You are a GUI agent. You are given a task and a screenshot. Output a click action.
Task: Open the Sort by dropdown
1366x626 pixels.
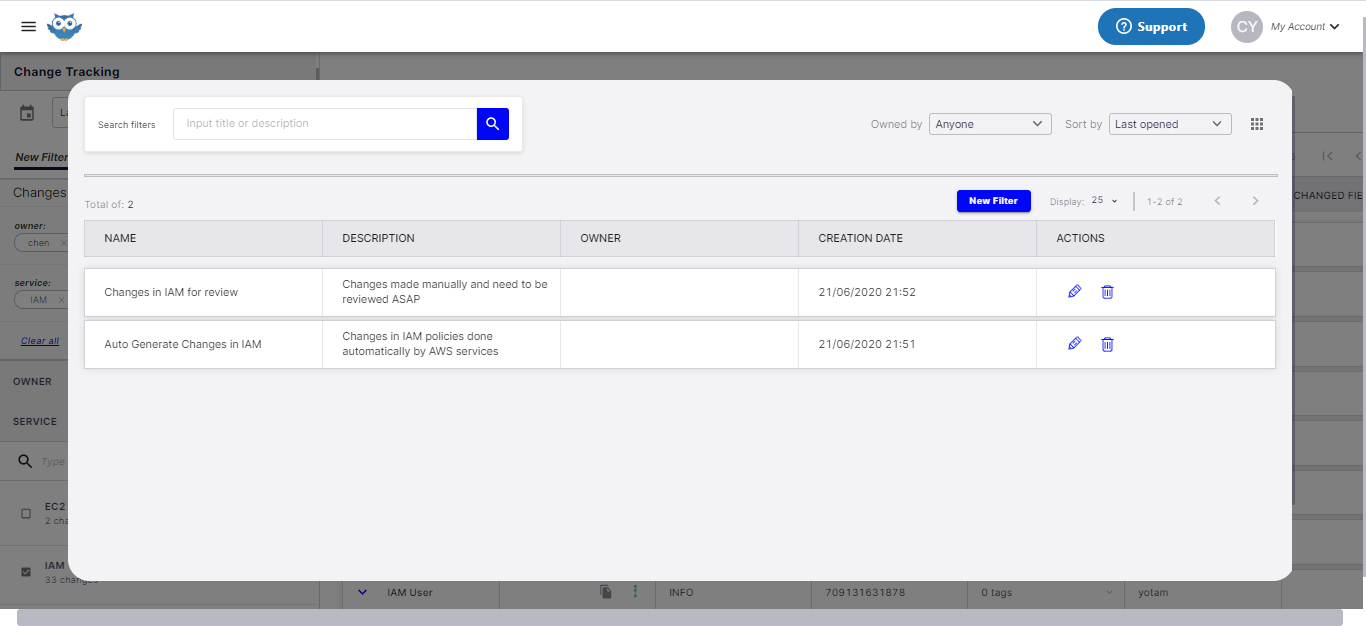(1170, 124)
